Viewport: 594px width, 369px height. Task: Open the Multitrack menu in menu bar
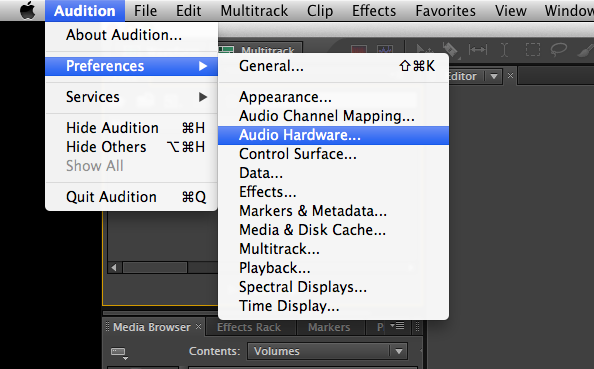point(254,11)
